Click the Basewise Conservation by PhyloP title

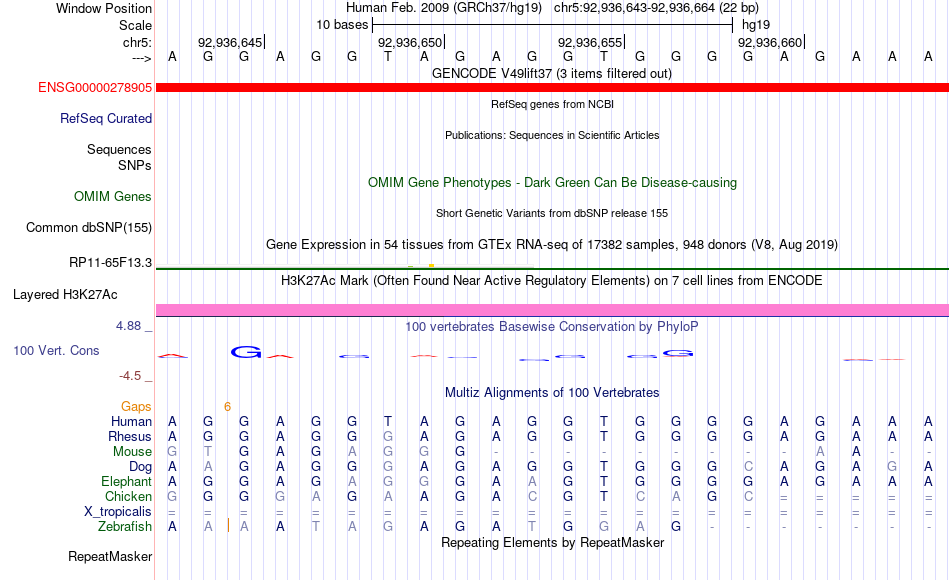coord(552,327)
